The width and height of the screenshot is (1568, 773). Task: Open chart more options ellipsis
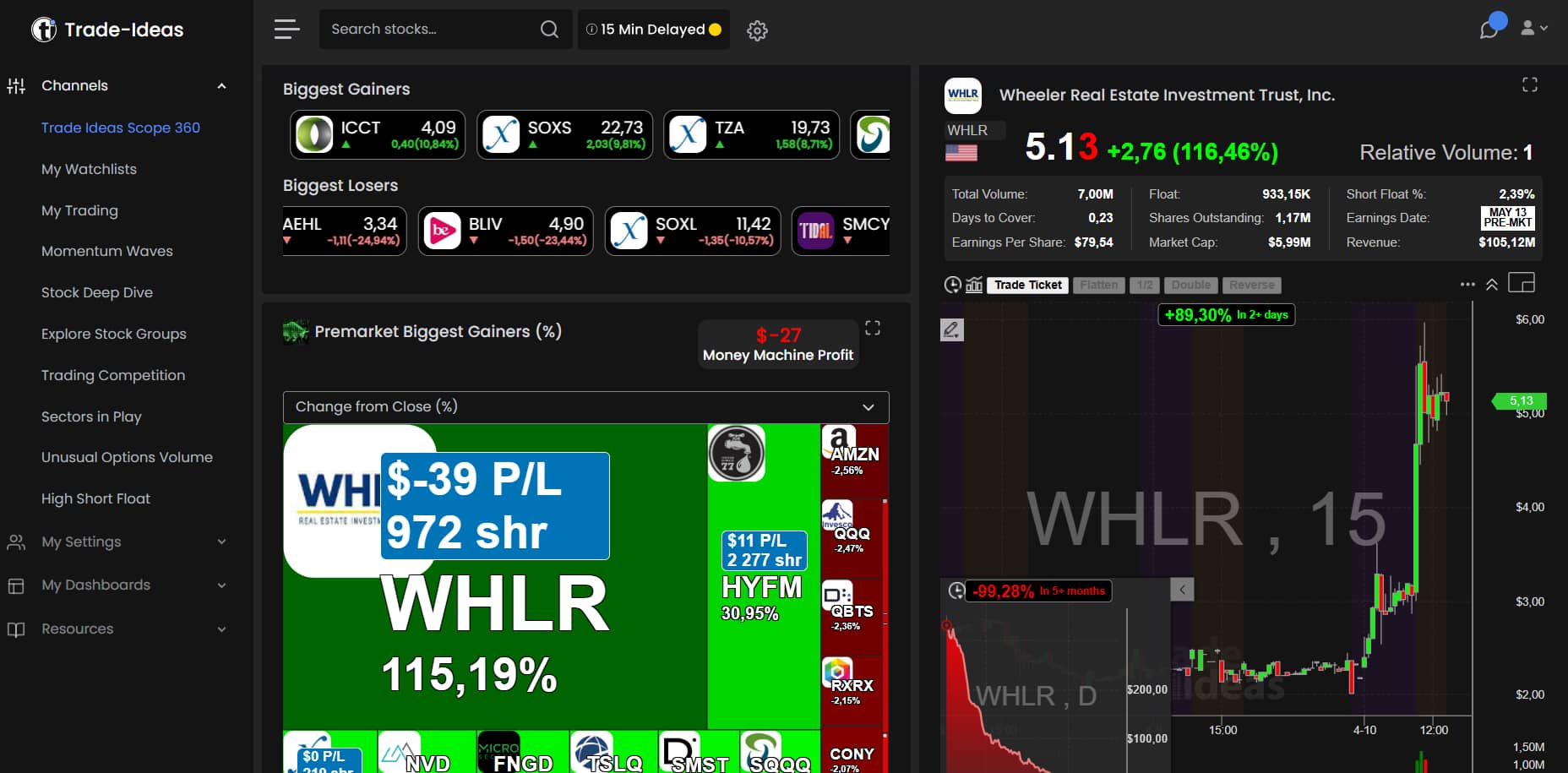[1467, 285]
